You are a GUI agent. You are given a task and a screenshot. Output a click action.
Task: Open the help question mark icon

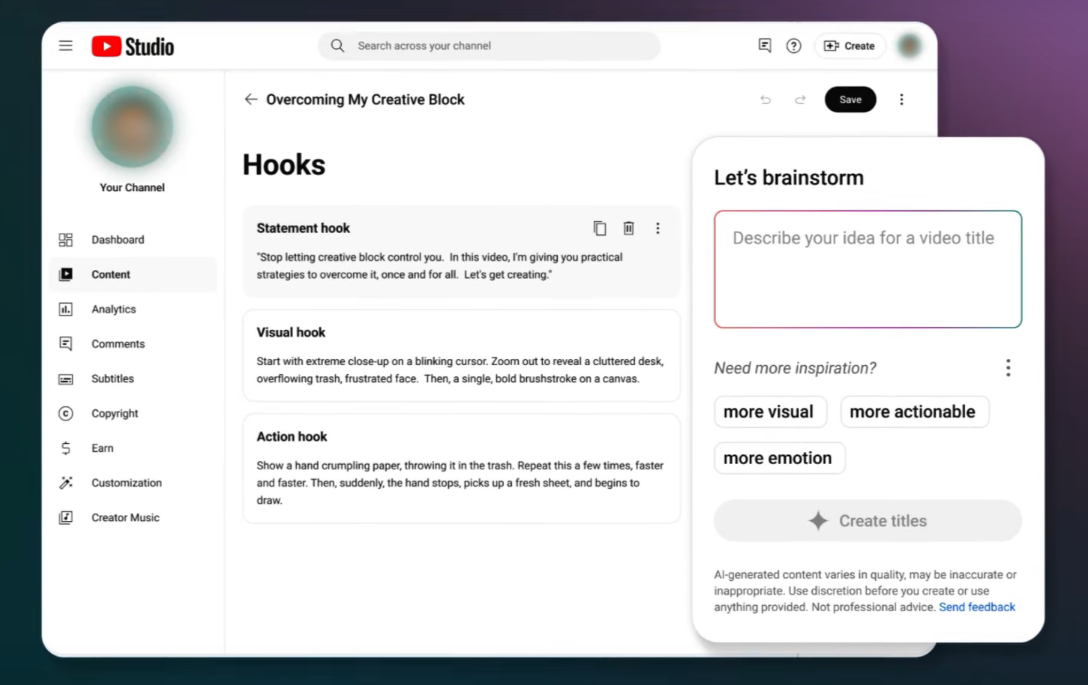[x=793, y=46]
